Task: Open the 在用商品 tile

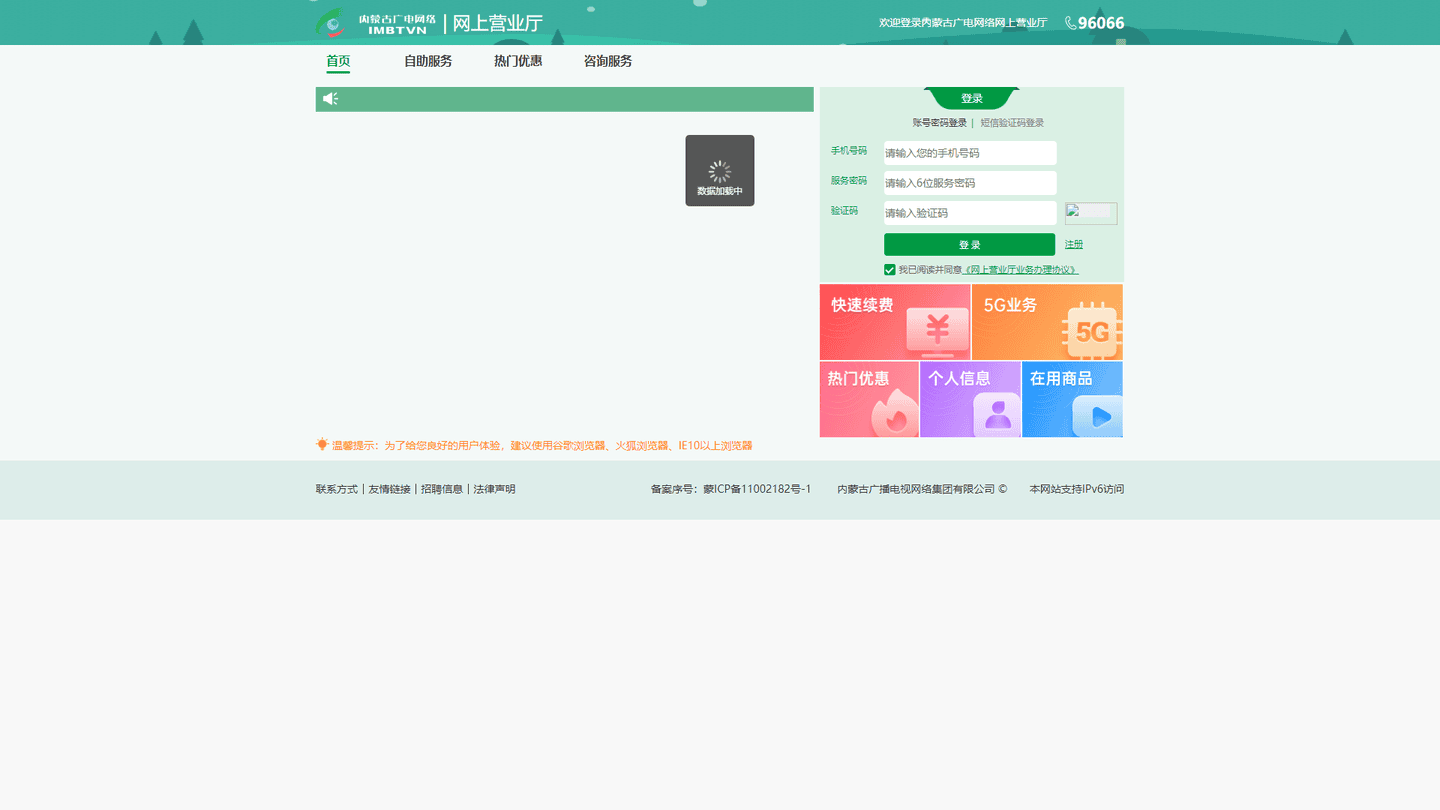Action: tap(1072, 399)
